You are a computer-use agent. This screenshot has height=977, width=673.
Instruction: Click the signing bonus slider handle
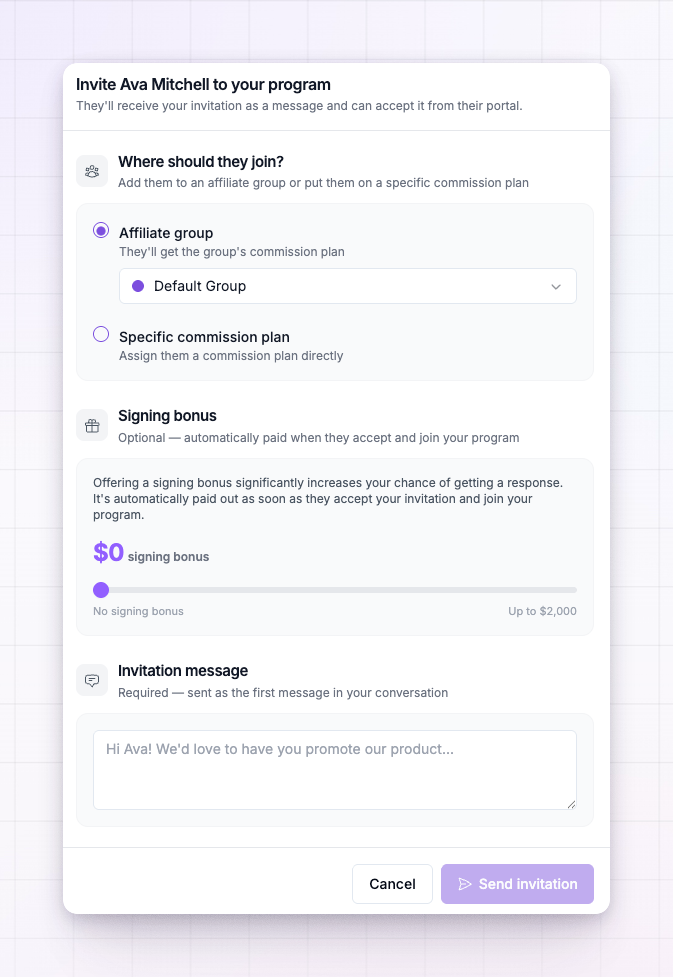pos(101,589)
